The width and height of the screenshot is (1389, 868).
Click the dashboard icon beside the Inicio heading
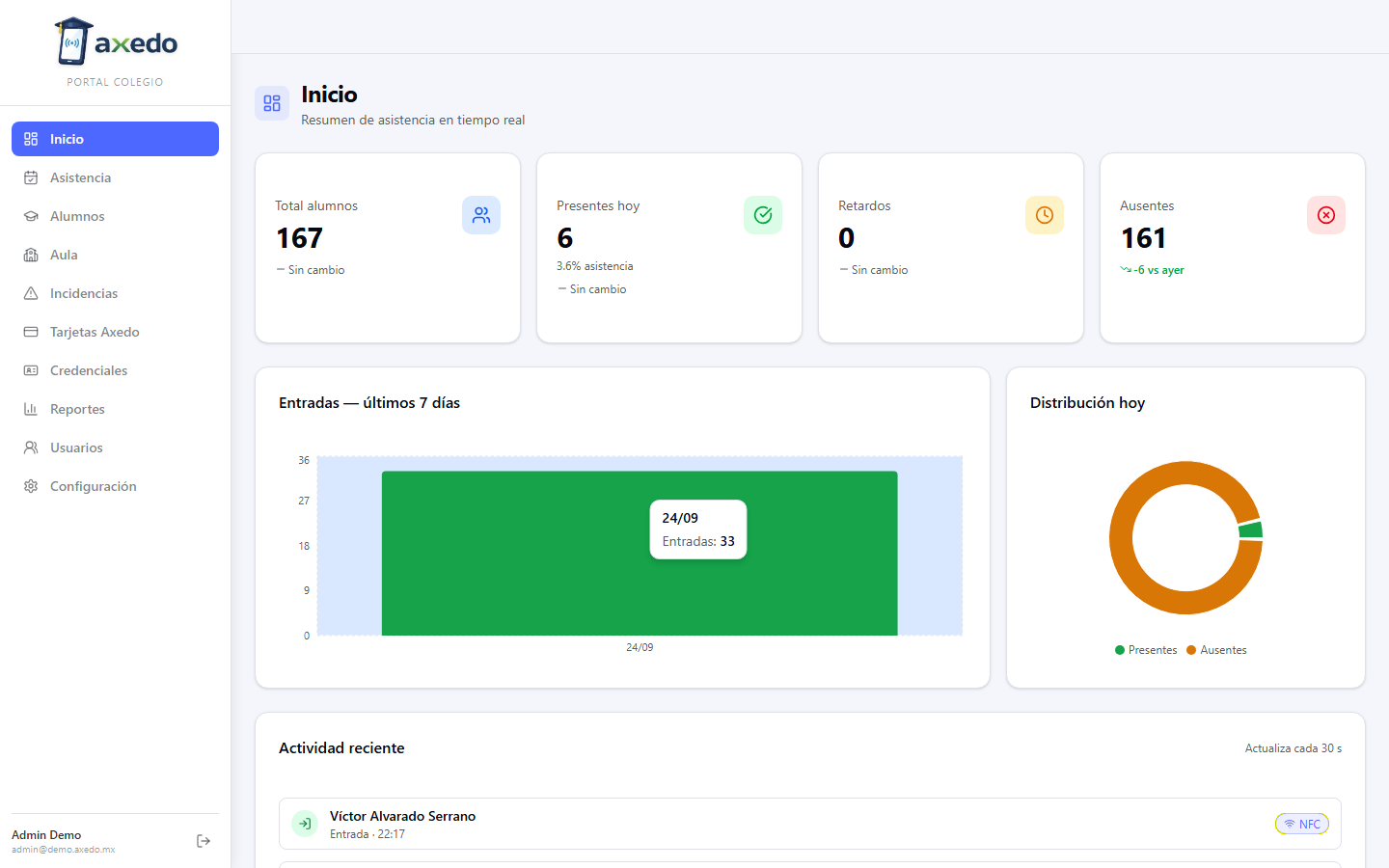coord(272,103)
